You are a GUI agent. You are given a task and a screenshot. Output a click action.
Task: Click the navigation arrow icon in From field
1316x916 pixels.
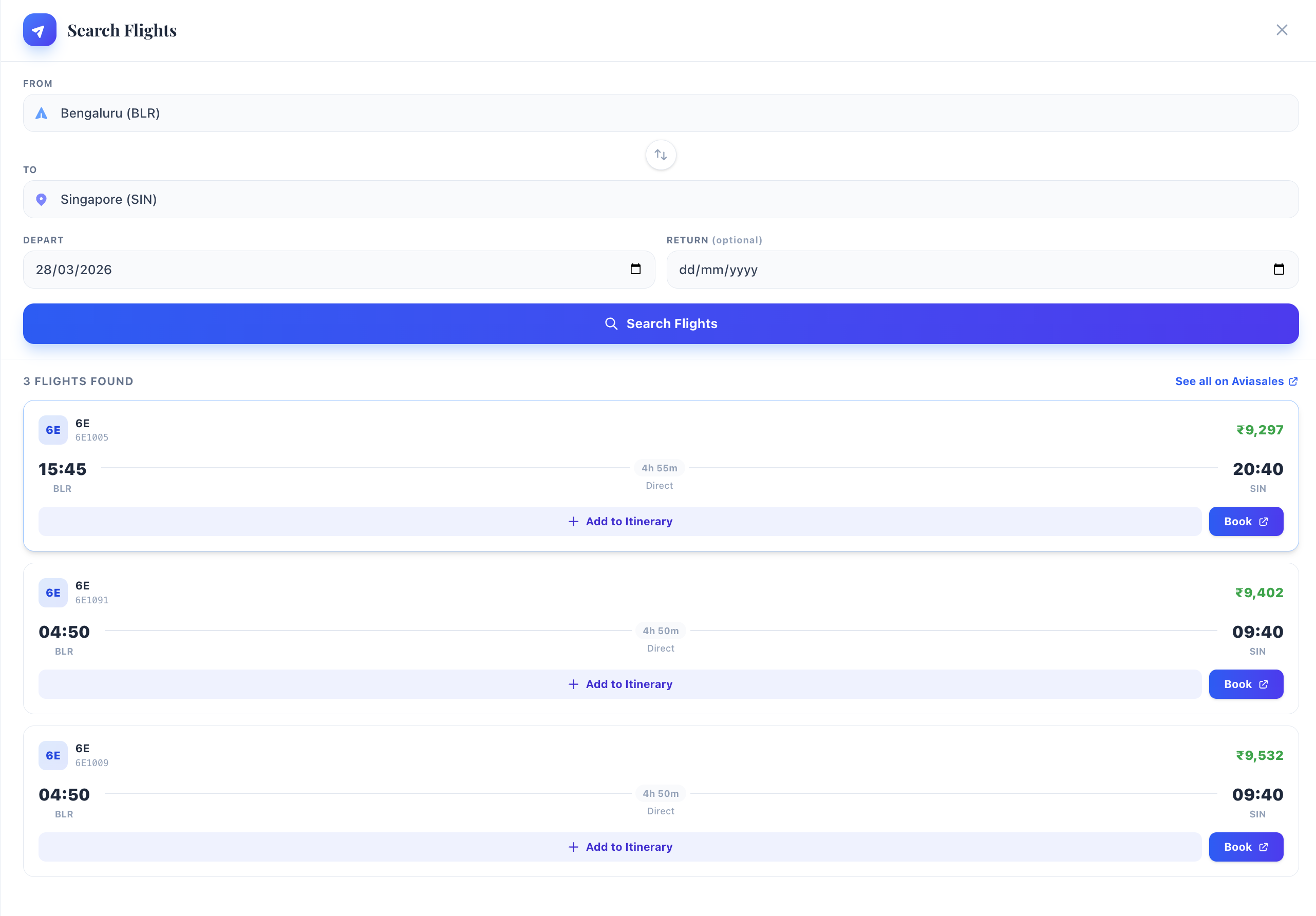pos(41,113)
